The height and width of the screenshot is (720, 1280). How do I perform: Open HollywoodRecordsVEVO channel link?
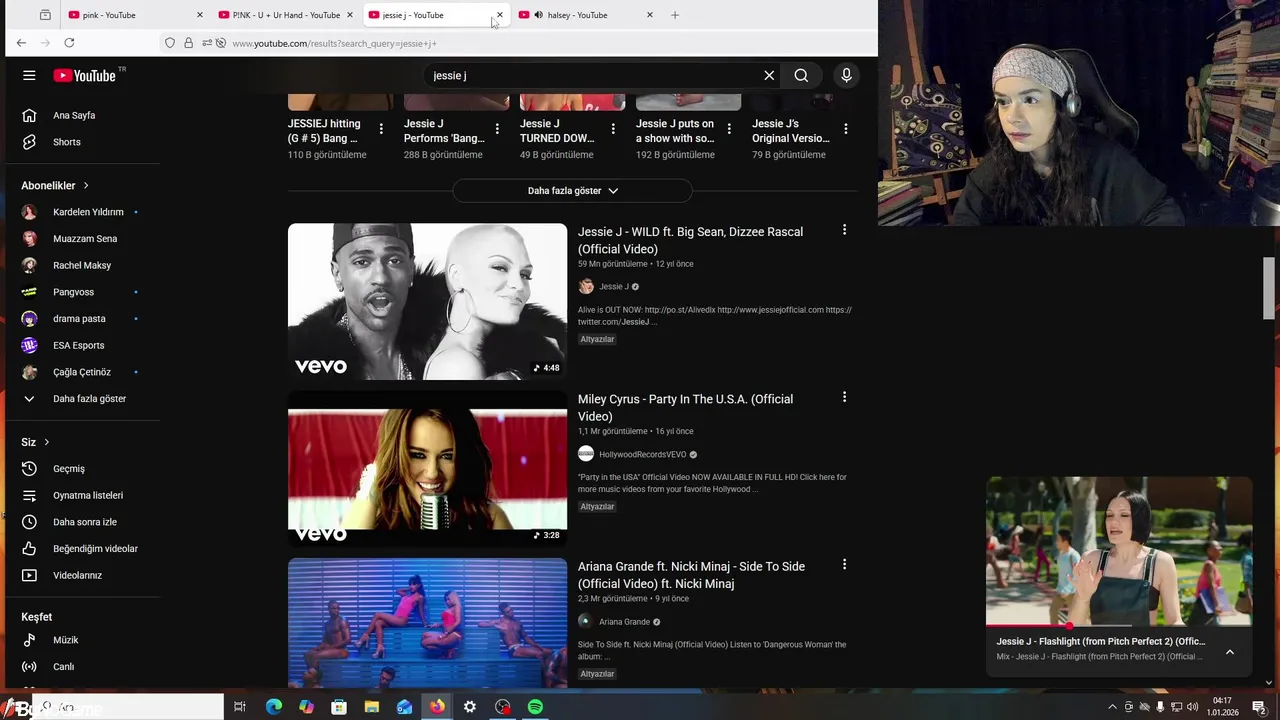[642, 455]
